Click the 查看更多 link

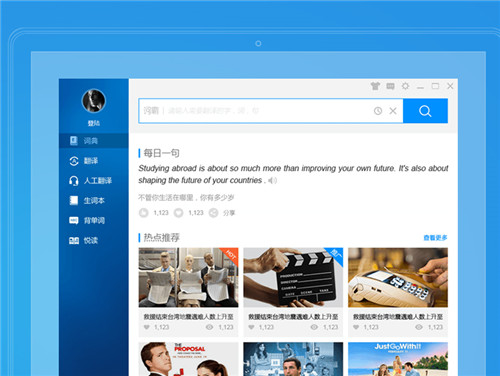point(435,238)
